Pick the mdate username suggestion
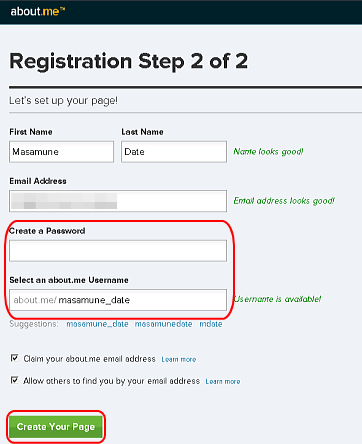362x444 pixels. point(211,324)
